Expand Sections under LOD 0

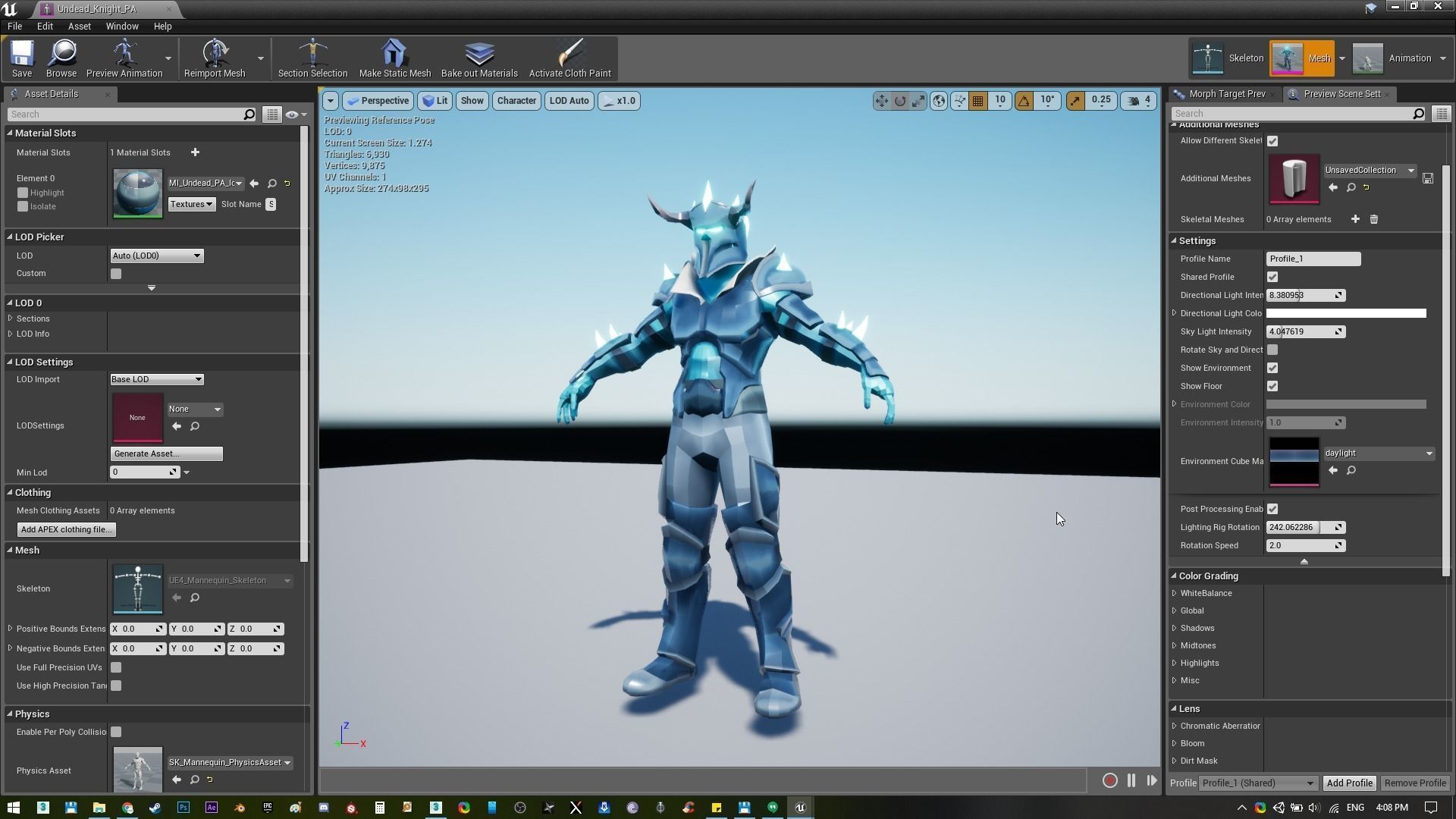11,318
